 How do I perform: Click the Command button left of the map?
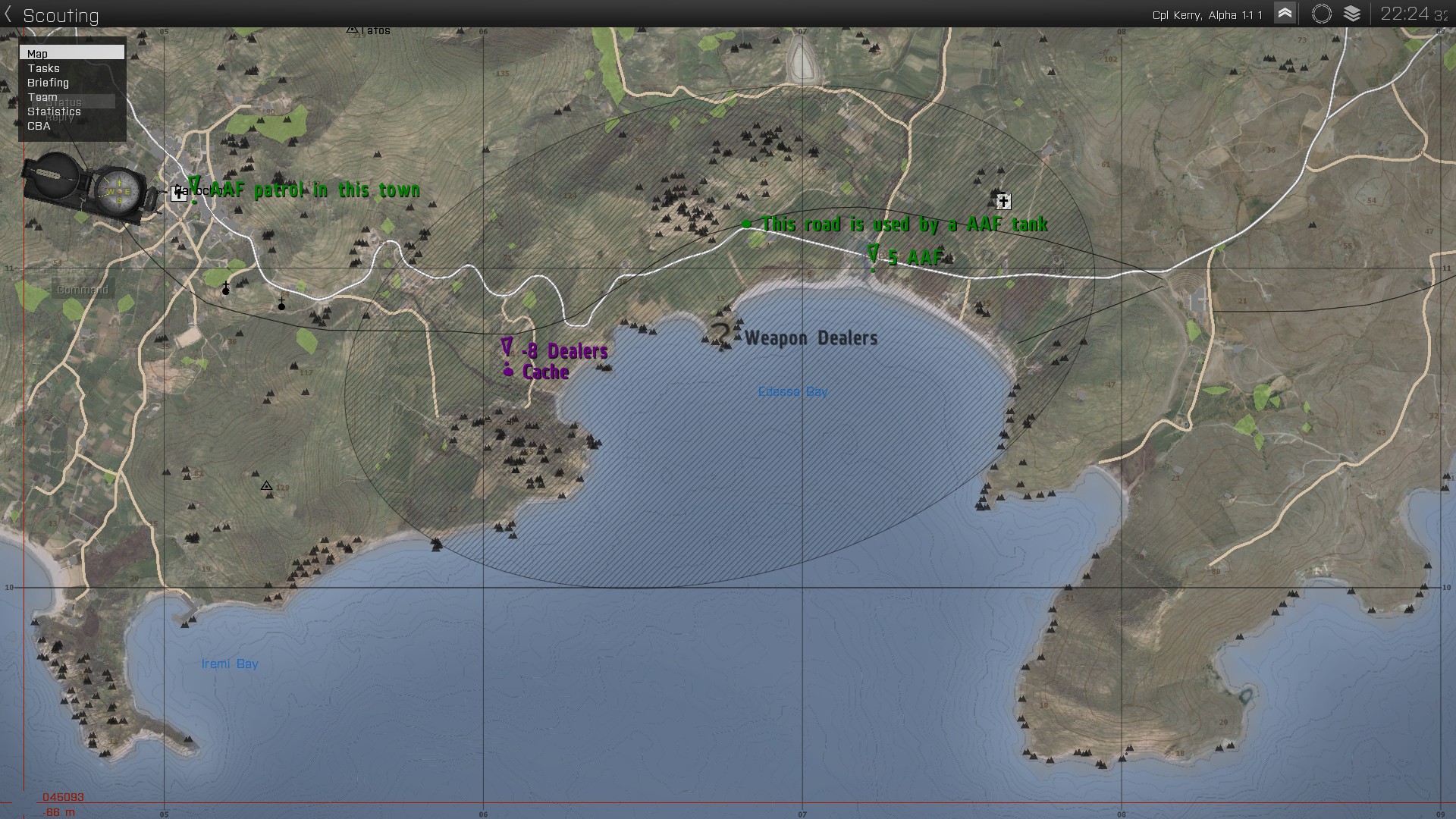click(x=83, y=290)
